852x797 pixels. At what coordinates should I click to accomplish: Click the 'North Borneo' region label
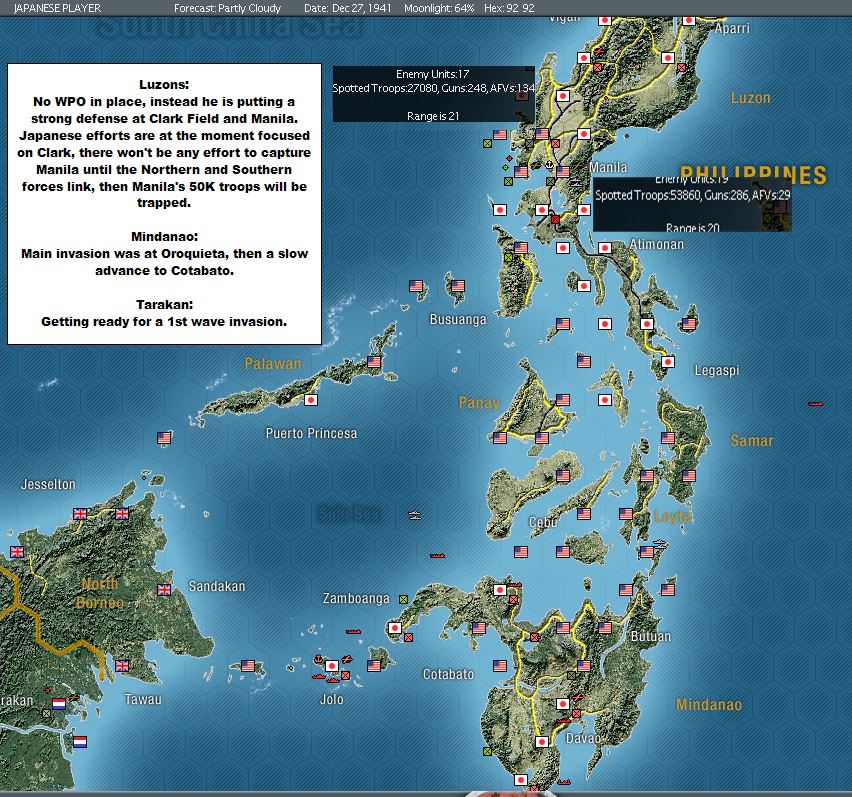pos(102,593)
